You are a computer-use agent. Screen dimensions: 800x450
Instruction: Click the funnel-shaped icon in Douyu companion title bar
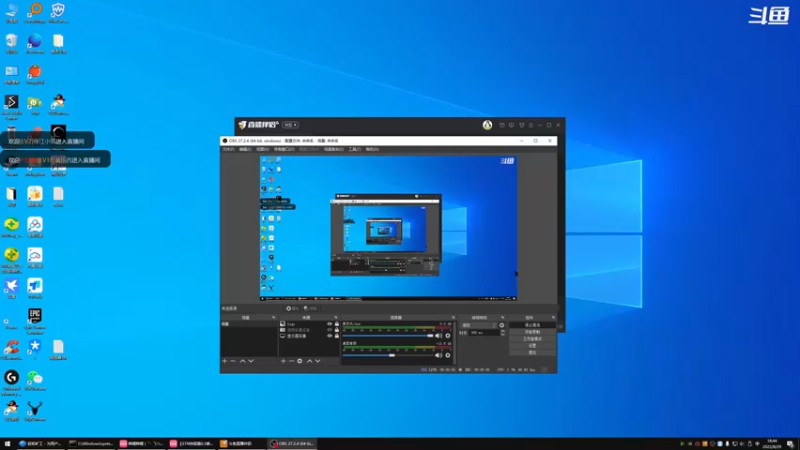pyautogui.click(x=521, y=125)
